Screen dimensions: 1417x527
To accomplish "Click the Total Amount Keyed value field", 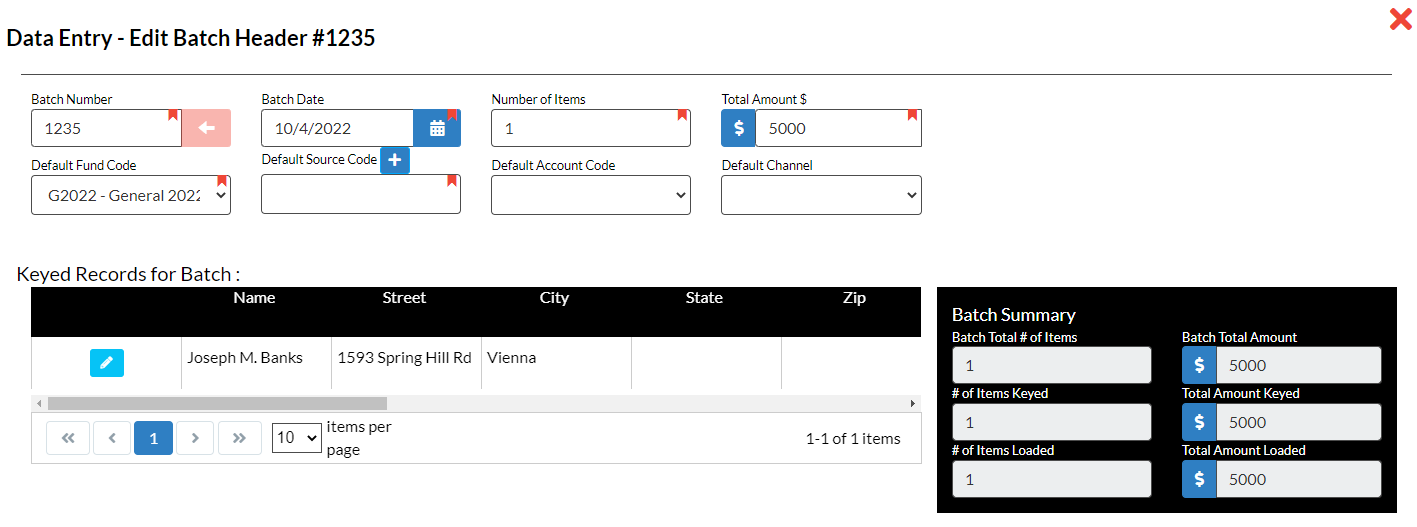I will tap(1299, 422).
